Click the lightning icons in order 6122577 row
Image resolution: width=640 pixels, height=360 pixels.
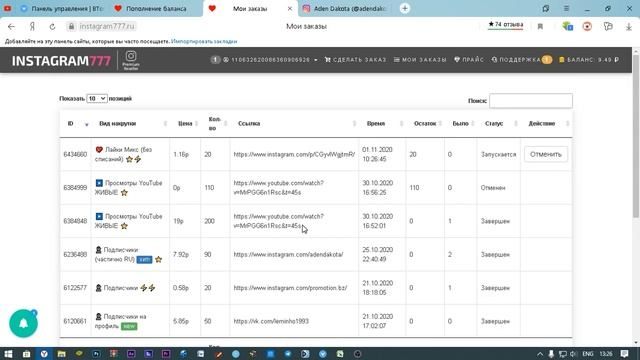(x=148, y=288)
